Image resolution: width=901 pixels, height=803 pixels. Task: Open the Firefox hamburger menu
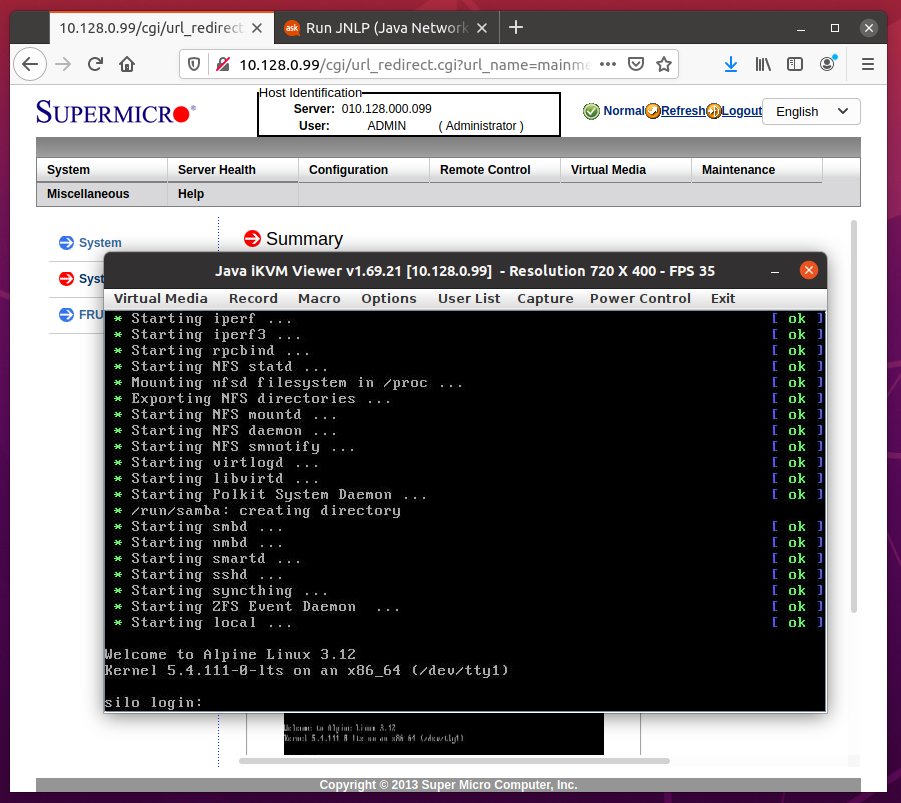click(868, 64)
